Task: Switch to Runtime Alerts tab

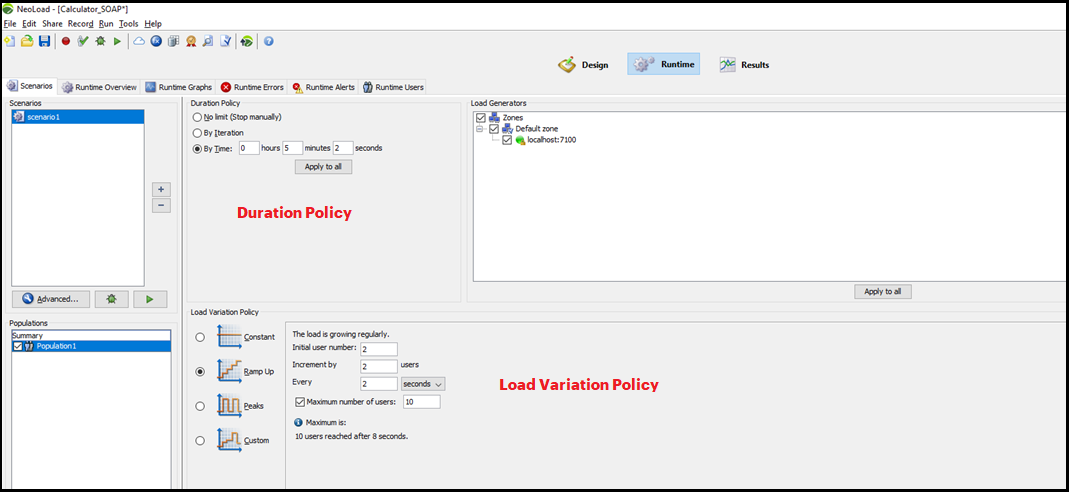Action: (x=324, y=87)
